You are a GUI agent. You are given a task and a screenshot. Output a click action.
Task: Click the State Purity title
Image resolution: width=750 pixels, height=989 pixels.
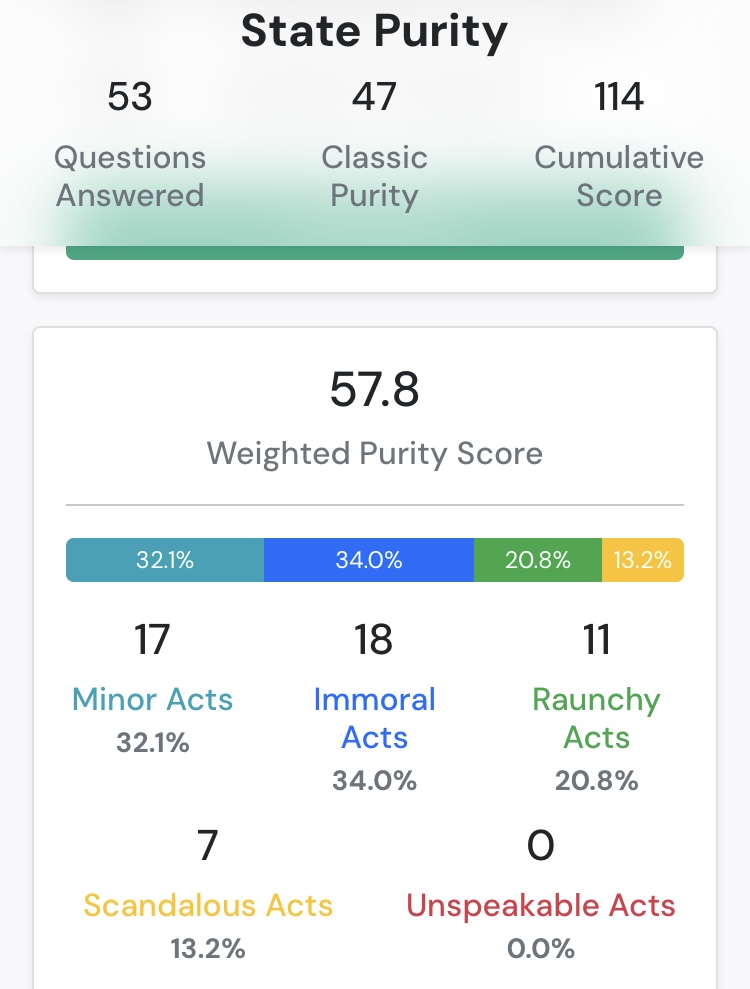[374, 32]
